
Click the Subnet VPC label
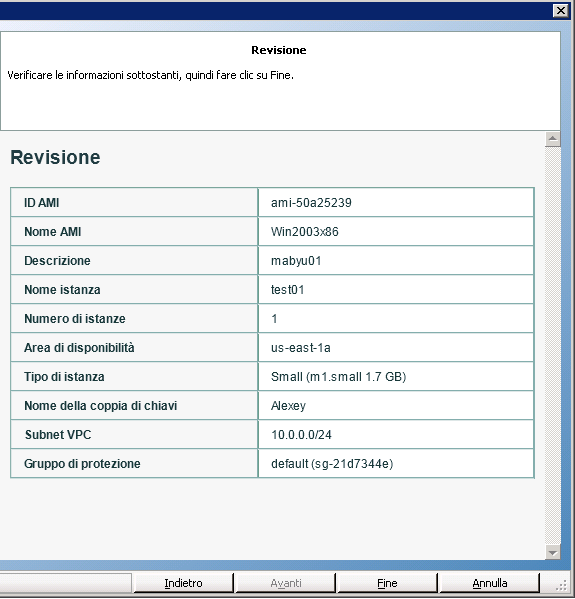tap(58, 435)
